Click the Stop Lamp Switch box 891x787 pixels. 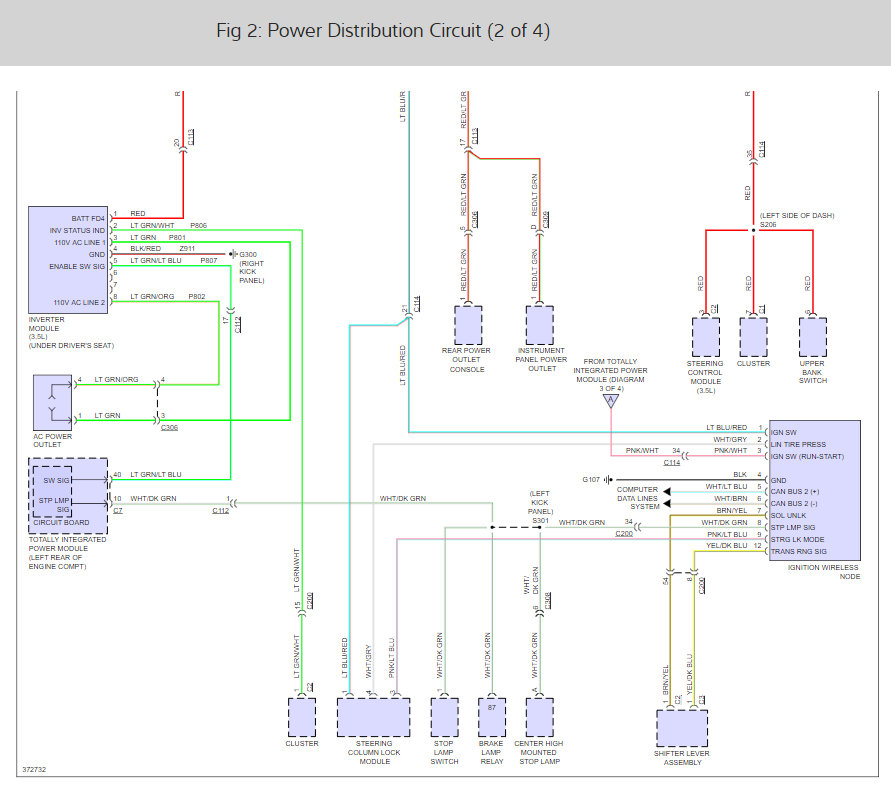coord(444,718)
